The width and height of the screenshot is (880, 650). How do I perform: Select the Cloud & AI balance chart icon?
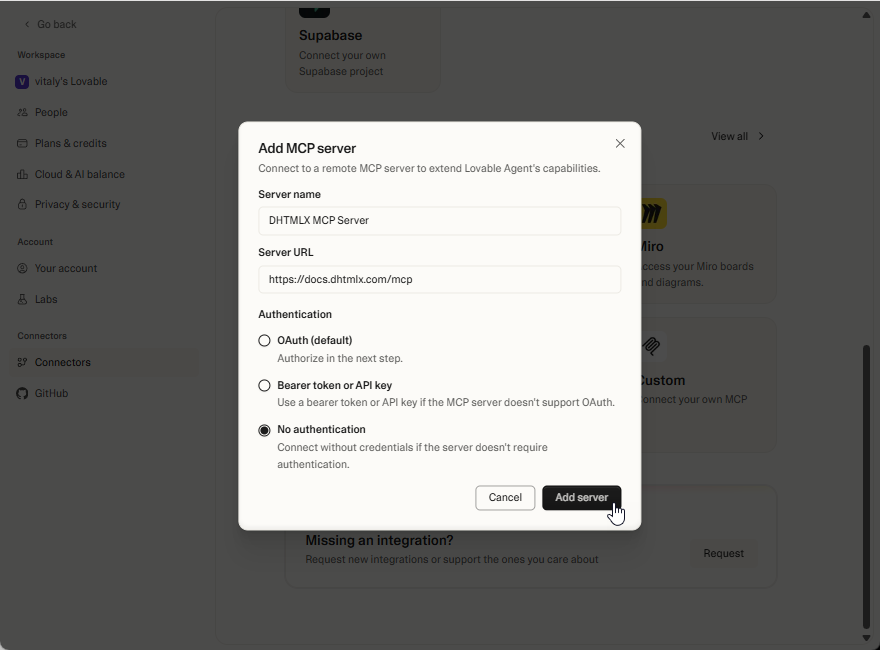click(22, 173)
